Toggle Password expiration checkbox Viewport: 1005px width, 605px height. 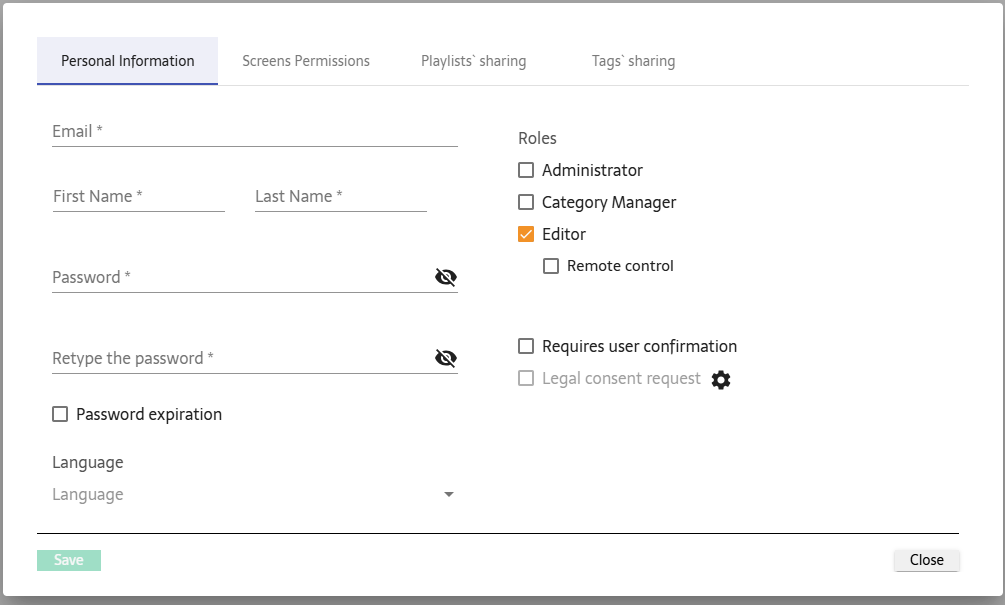[60, 414]
